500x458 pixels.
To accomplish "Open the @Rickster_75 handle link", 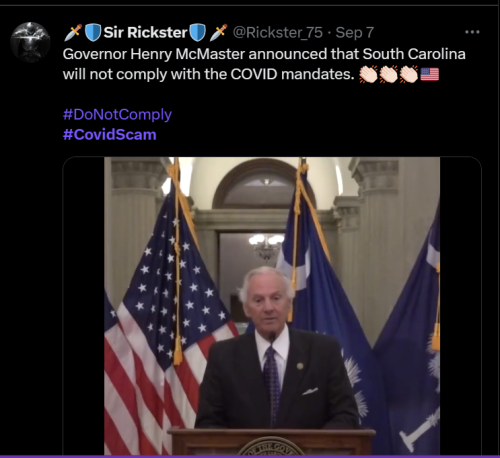I will 278,33.
